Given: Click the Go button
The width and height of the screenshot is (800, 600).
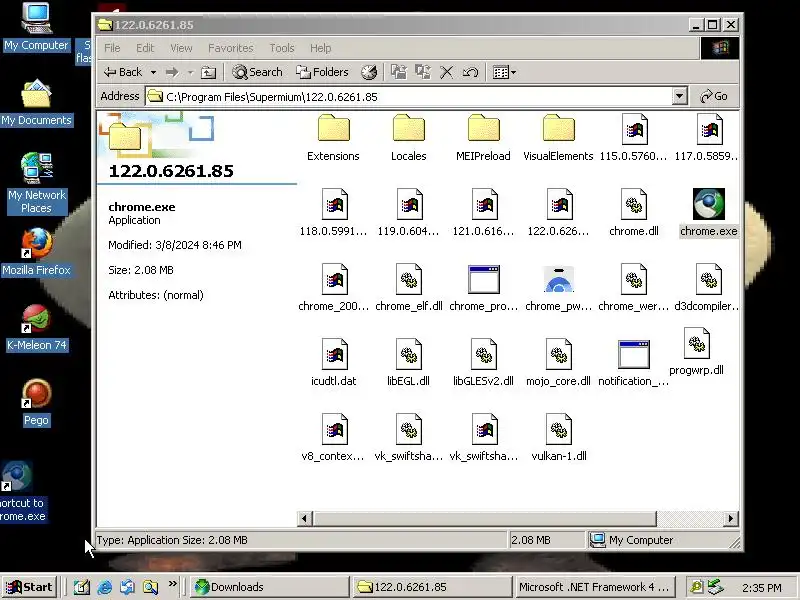Looking at the screenshot, I should pos(714,96).
